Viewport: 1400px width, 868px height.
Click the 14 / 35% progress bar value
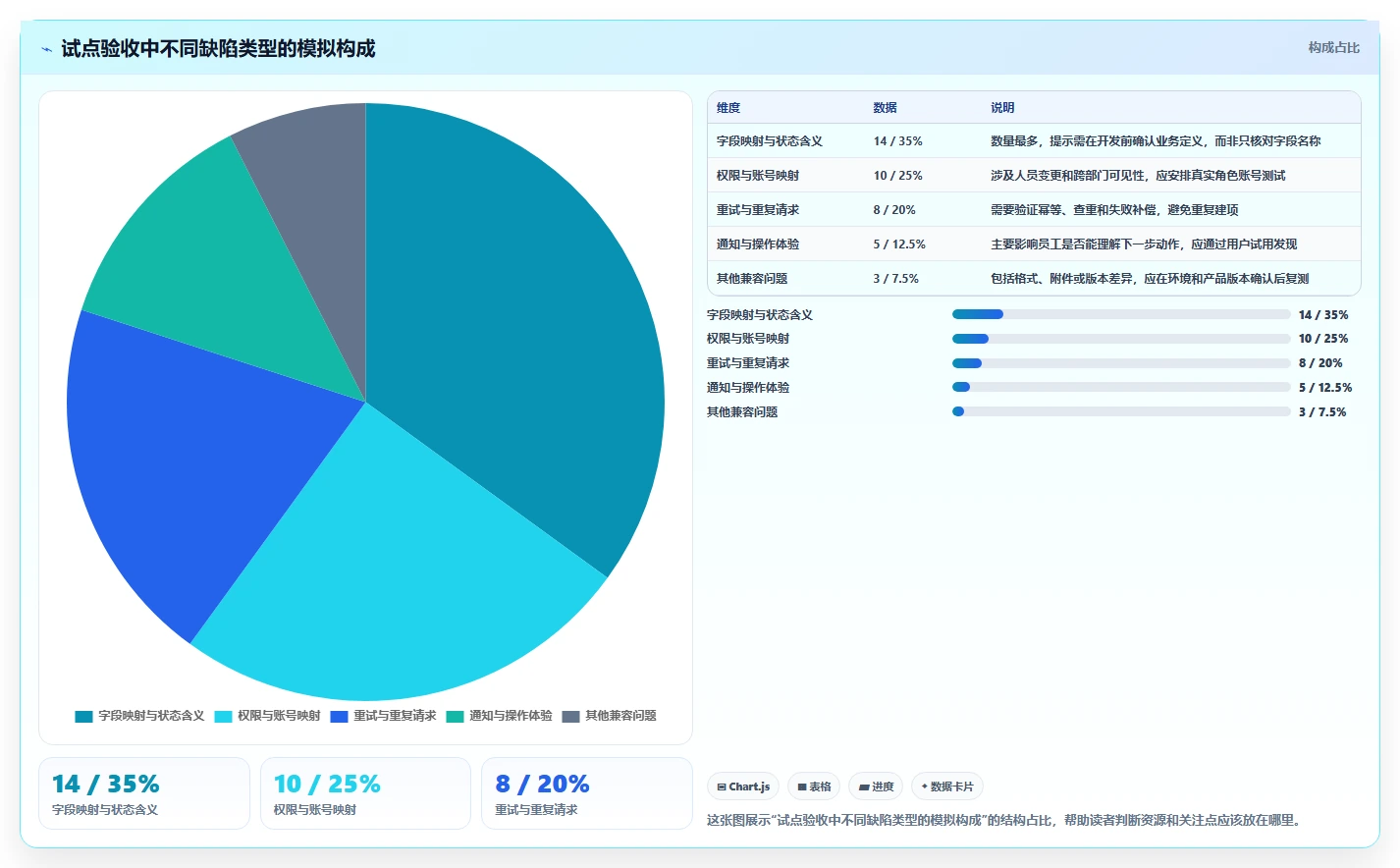pyautogui.click(x=1323, y=315)
